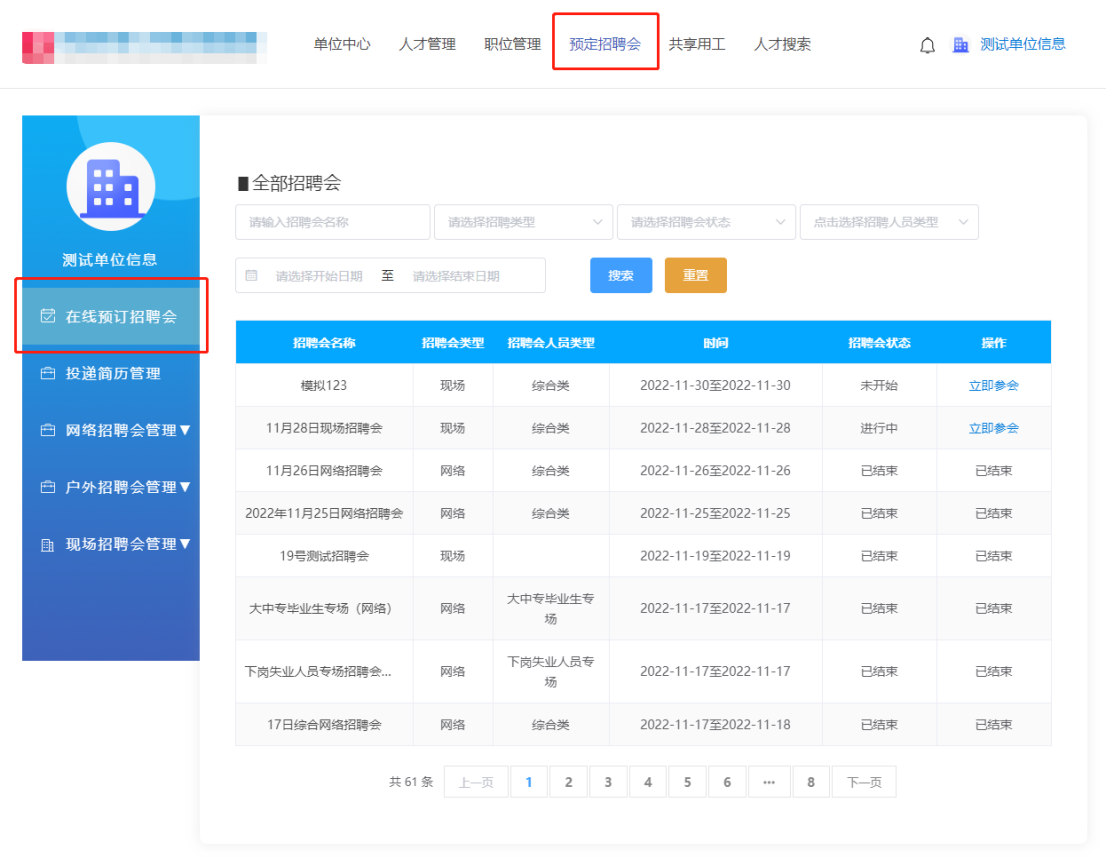Open the 共享用工 navigation item
Screen dimensions: 1107x858
697,44
